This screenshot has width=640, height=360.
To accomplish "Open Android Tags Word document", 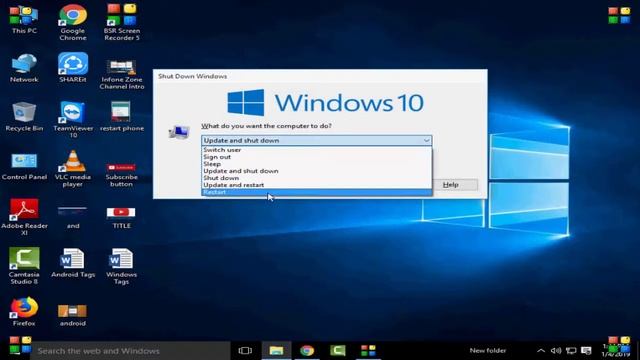I will click(73, 263).
